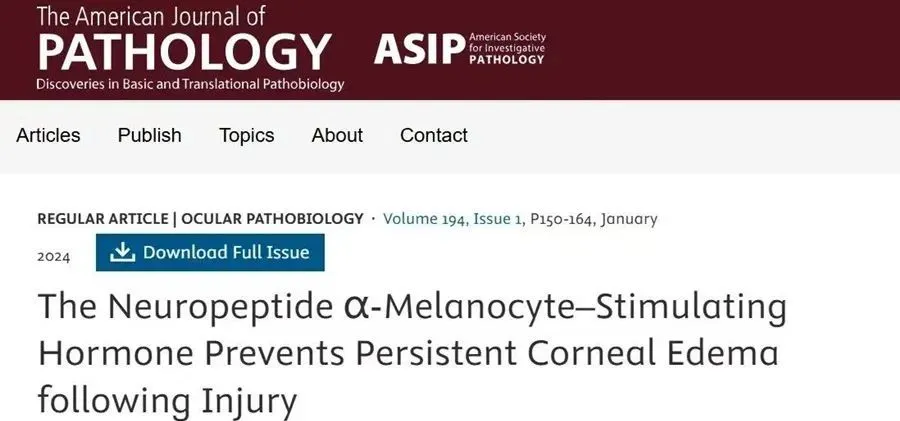Open the Articles menu
The image size is (900, 421).
tap(48, 136)
